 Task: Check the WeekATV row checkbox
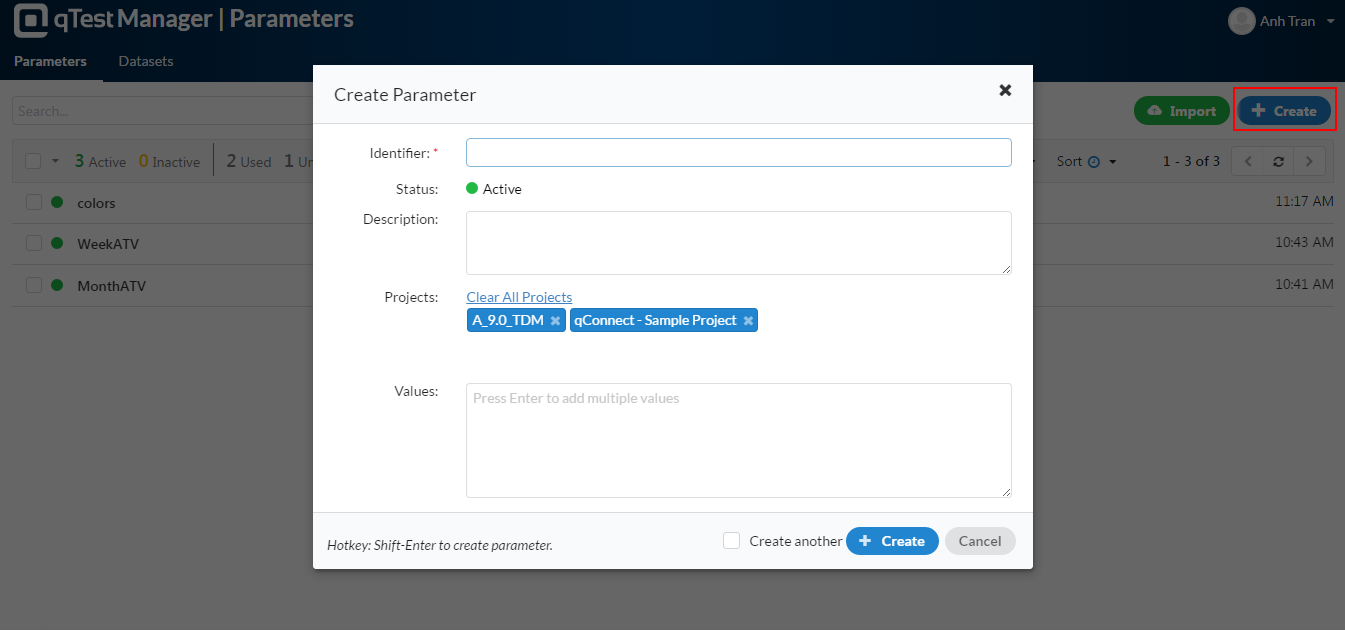(x=34, y=243)
